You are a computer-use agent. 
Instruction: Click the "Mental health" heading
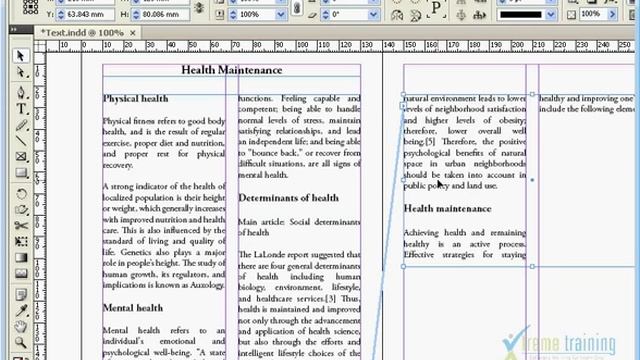tap(133, 308)
